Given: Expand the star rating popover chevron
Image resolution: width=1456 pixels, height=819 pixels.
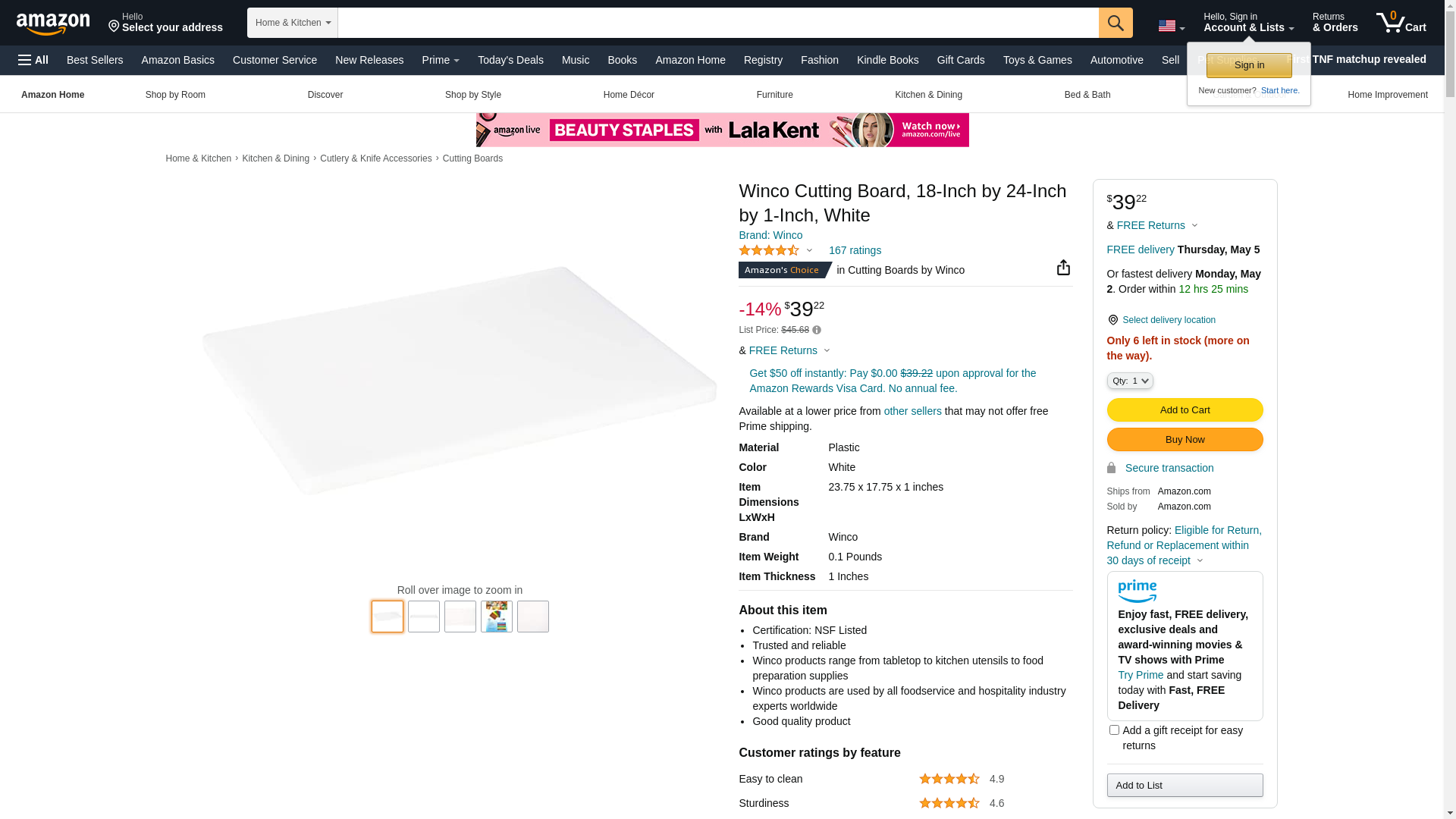Looking at the screenshot, I should point(809,251).
